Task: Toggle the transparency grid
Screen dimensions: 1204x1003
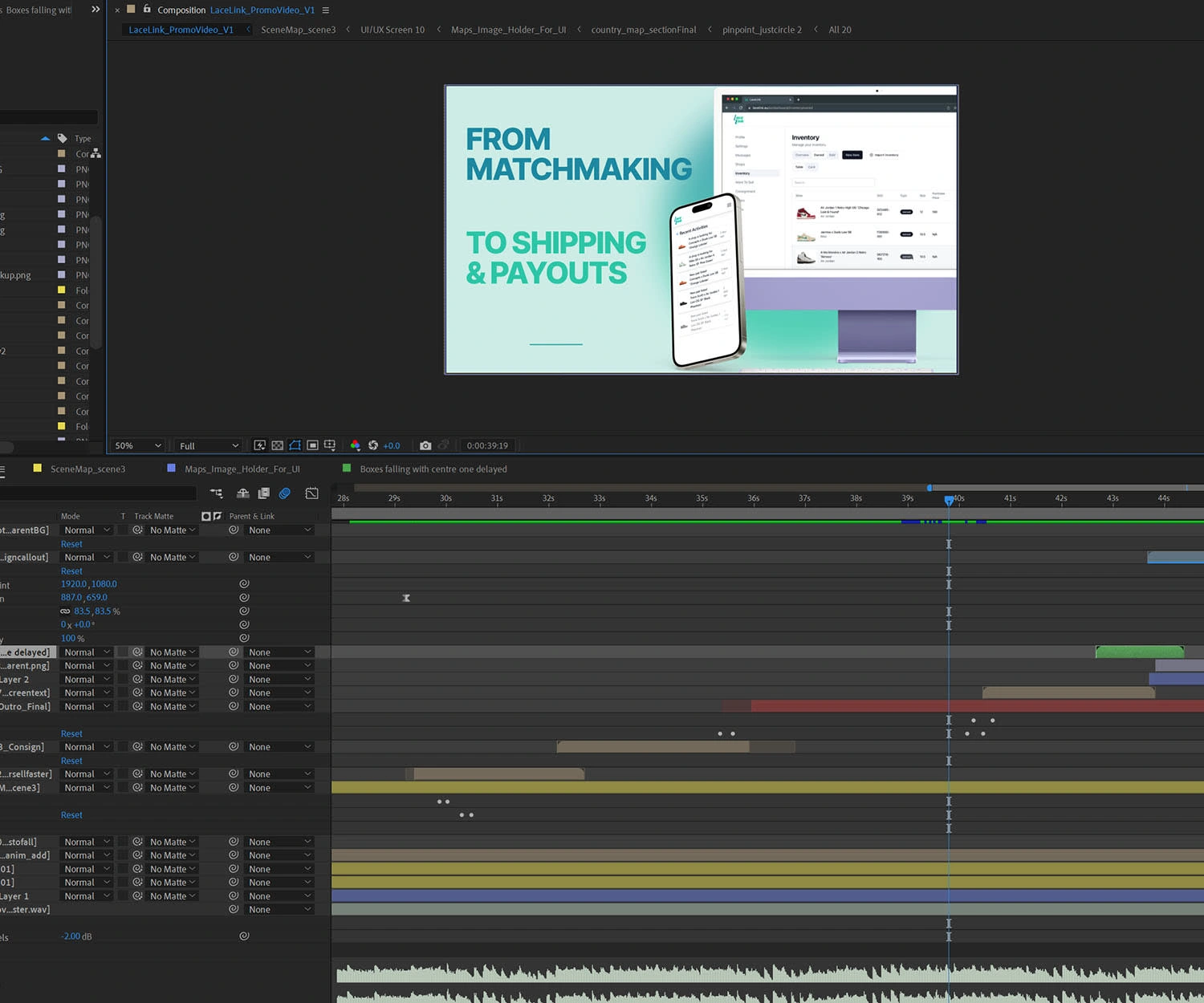Action: tap(277, 445)
